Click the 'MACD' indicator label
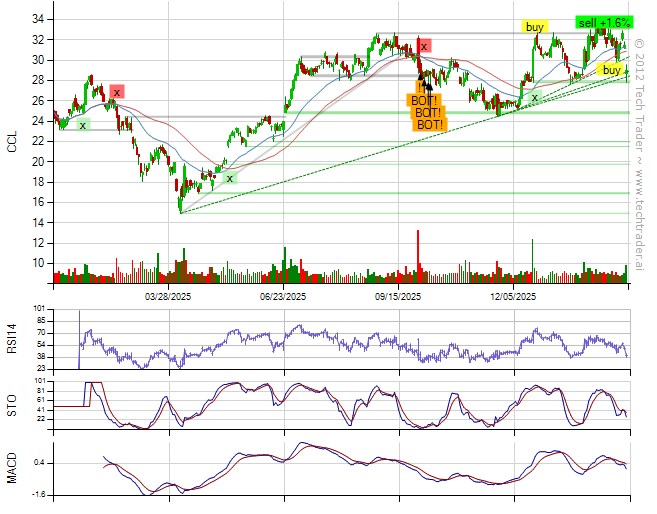This screenshot has width=657, height=514. tap(12, 468)
